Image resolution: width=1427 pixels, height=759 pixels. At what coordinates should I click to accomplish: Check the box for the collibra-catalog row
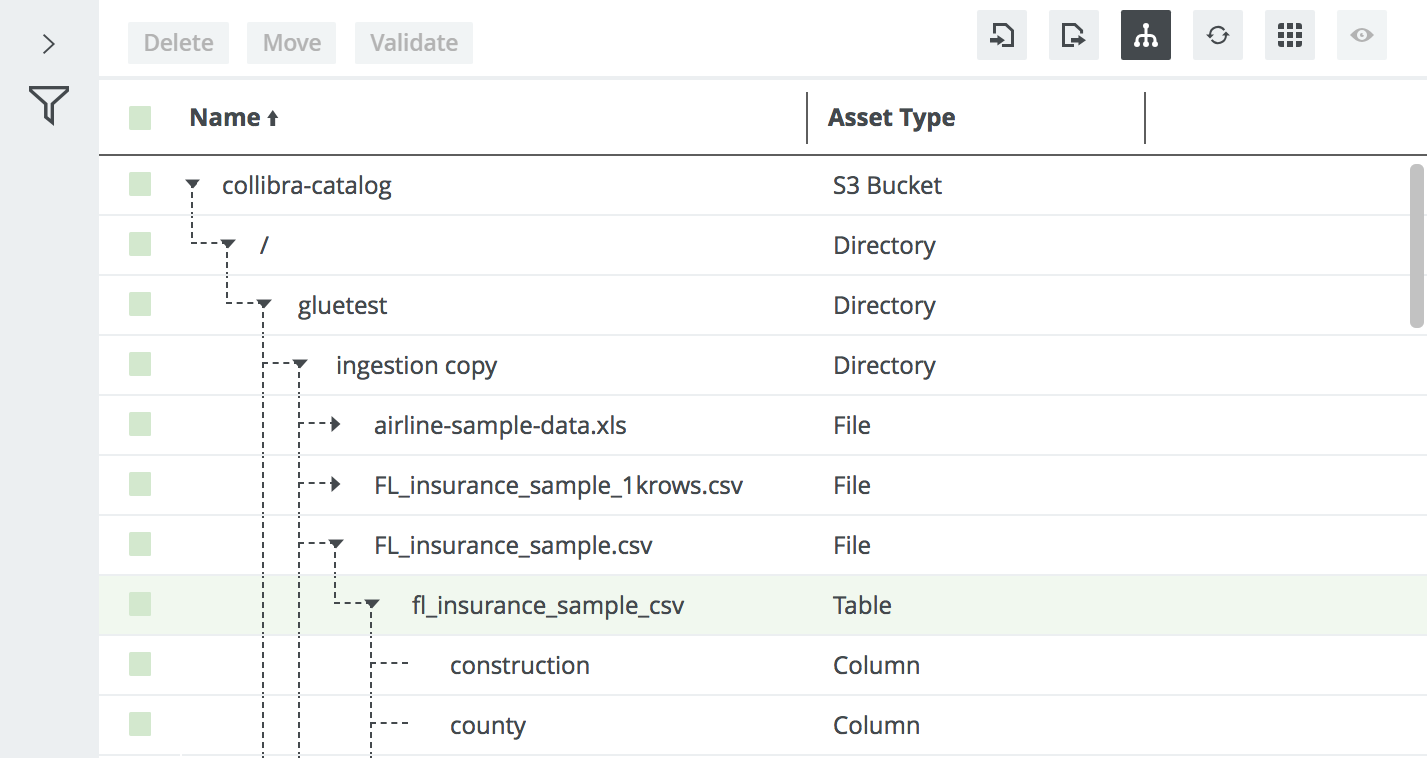(140, 185)
